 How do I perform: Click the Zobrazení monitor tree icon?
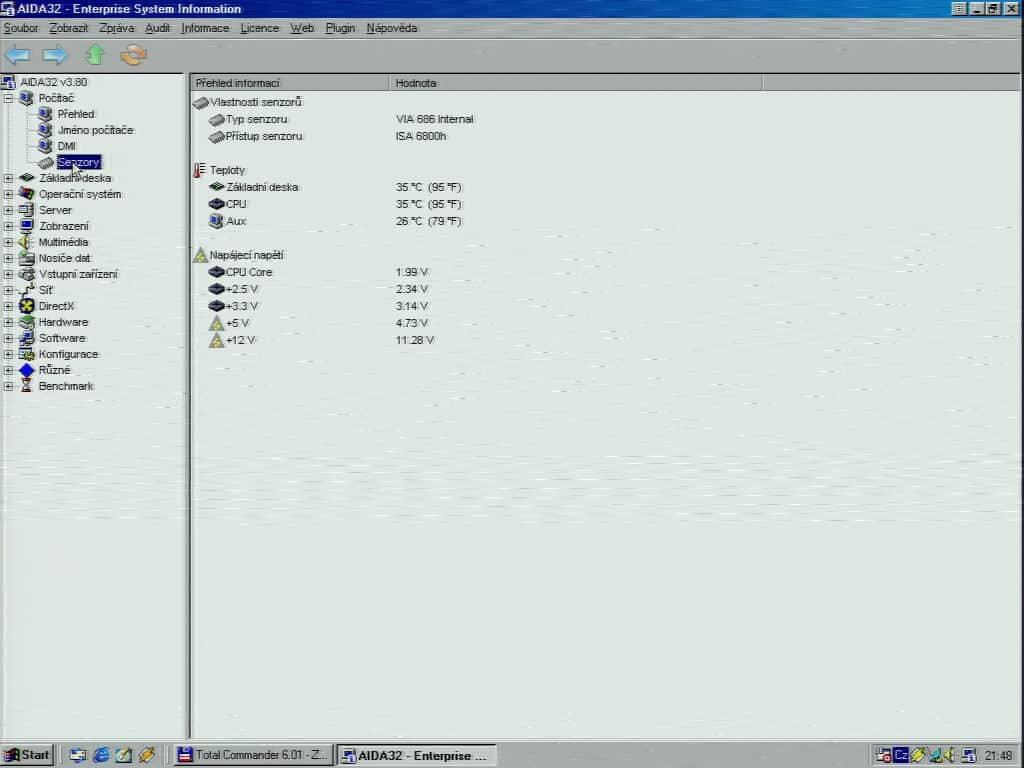click(26, 226)
